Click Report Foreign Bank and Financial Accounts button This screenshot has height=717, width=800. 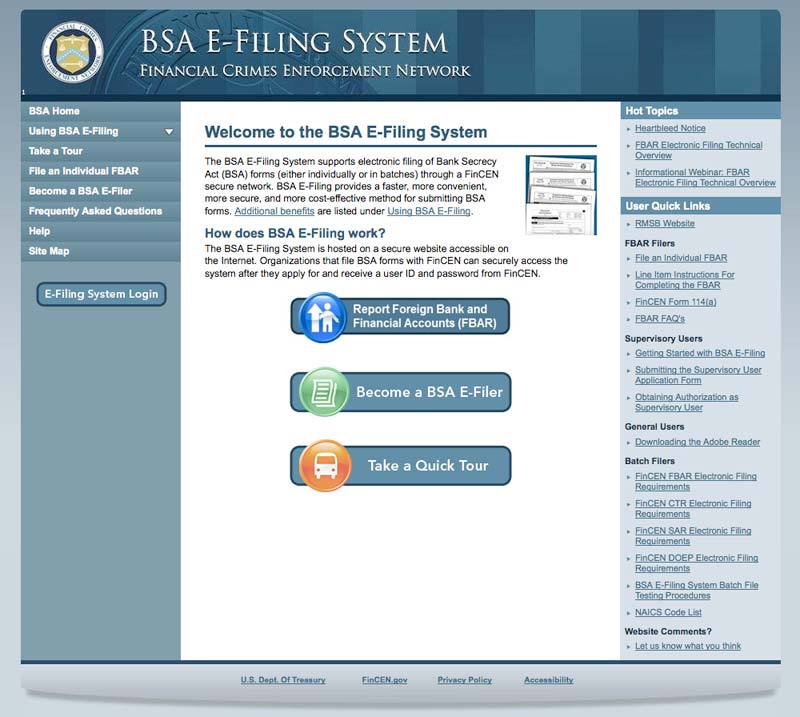coord(401,316)
